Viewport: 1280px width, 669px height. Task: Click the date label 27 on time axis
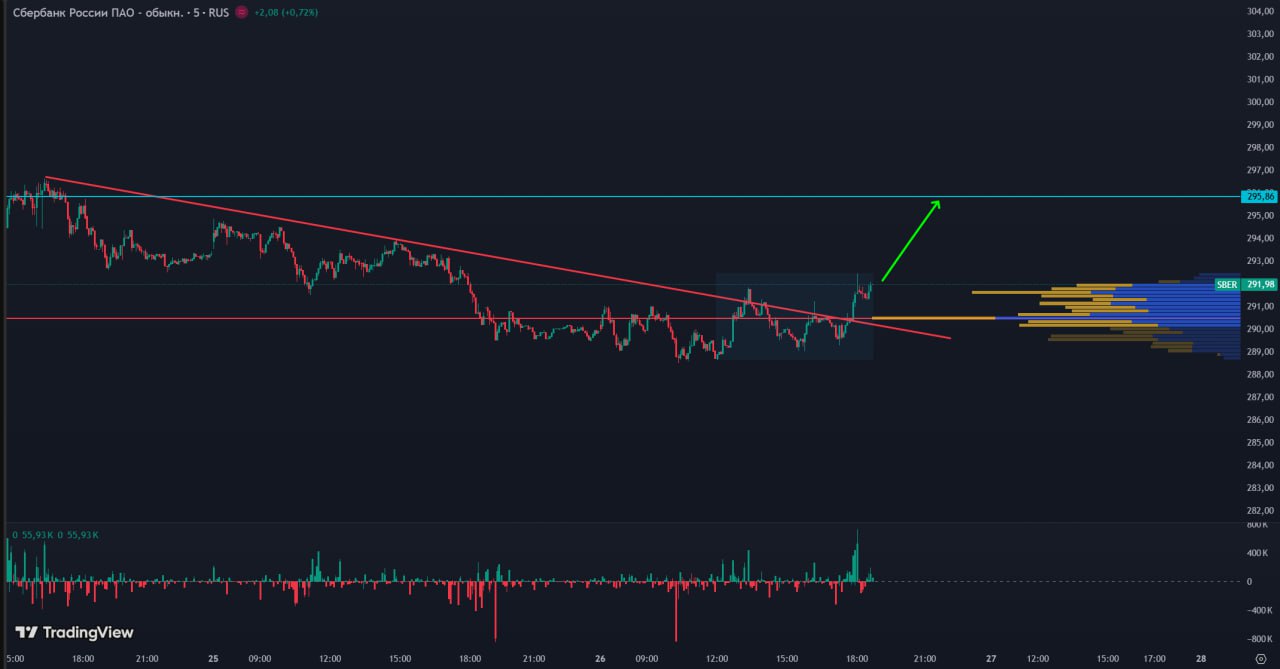(x=990, y=659)
